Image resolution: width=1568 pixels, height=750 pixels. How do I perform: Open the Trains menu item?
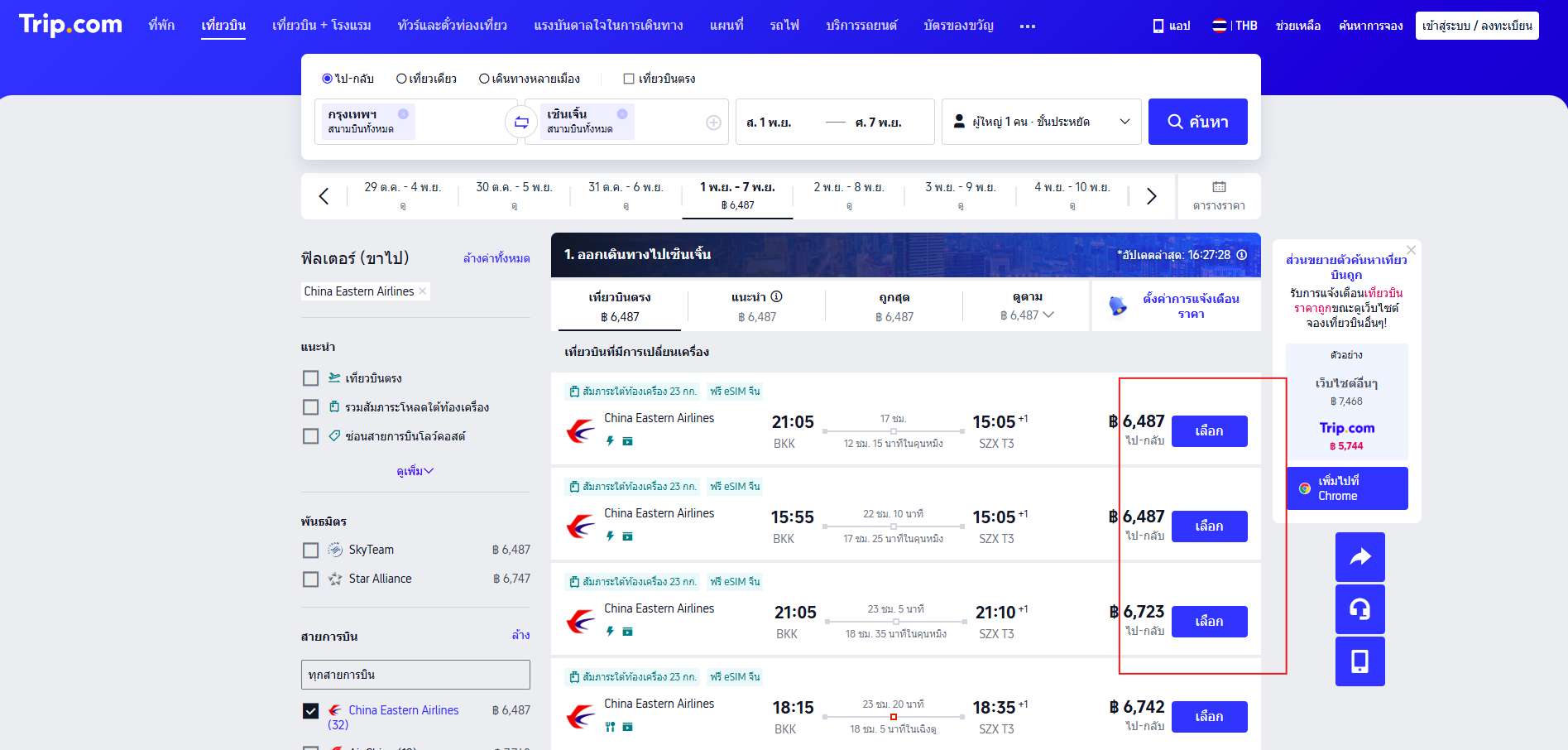784,26
